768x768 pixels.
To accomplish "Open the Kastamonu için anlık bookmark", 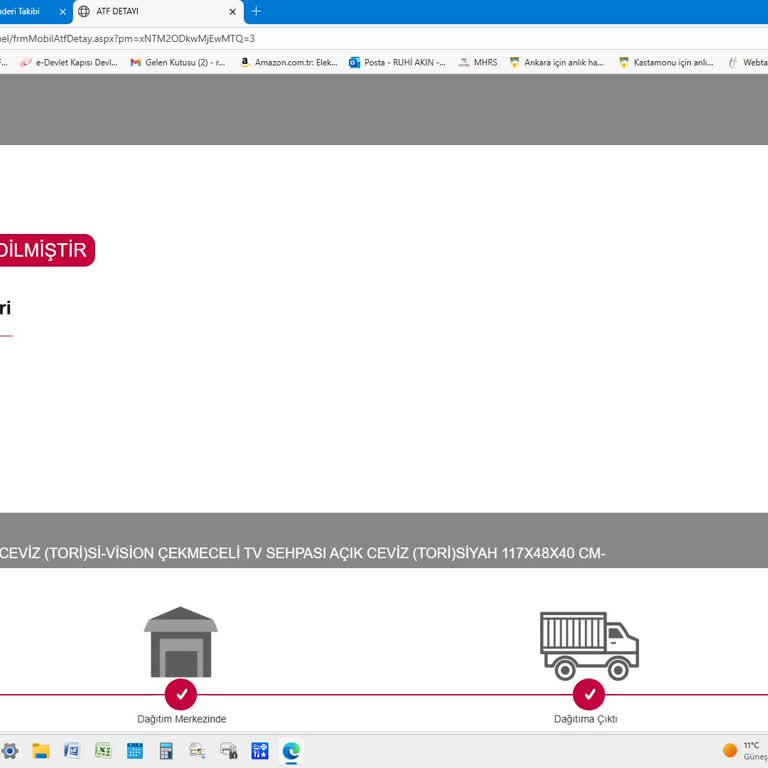I will (666, 62).
